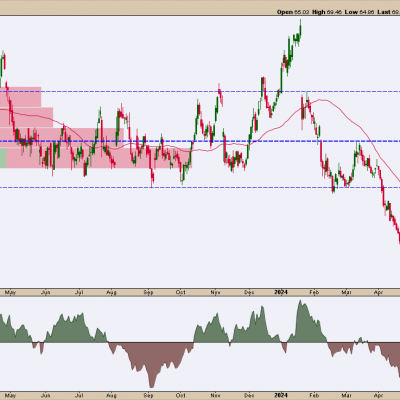Viewport: 400px width, 400px height.
Task: Click the oscillator zero baseline
Action: [200, 342]
